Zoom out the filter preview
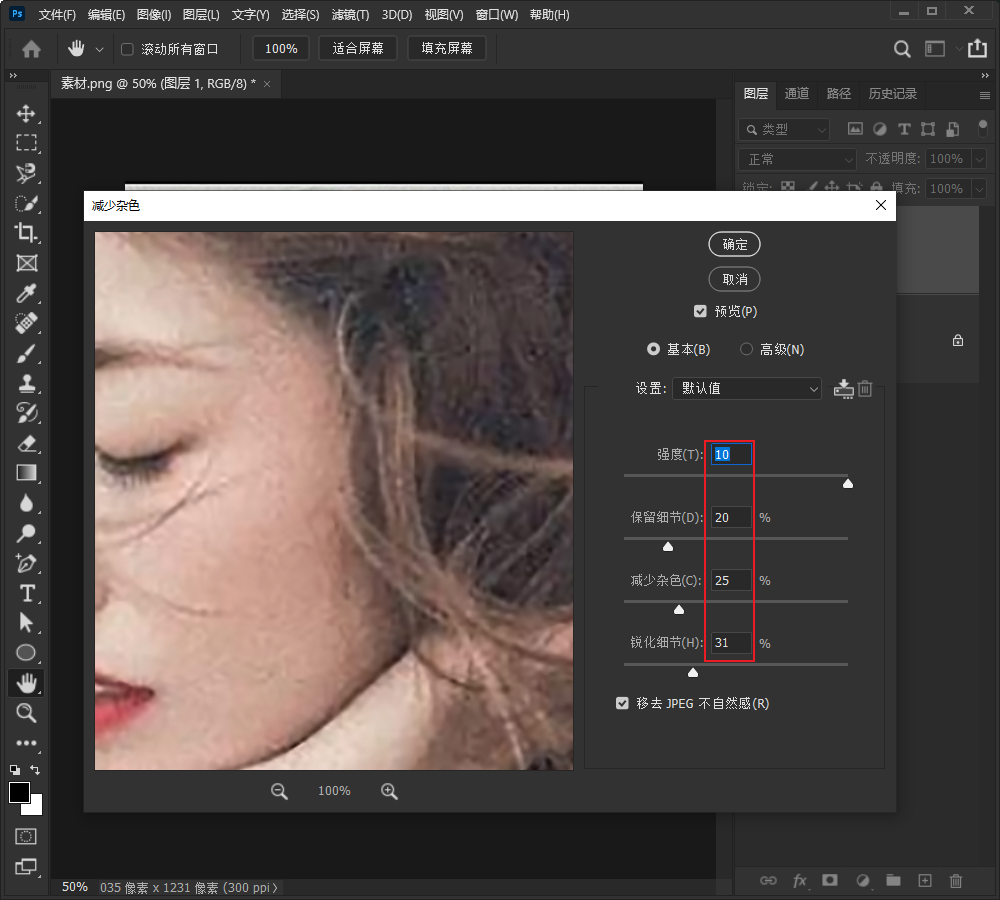The height and width of the screenshot is (900, 1000). [279, 792]
